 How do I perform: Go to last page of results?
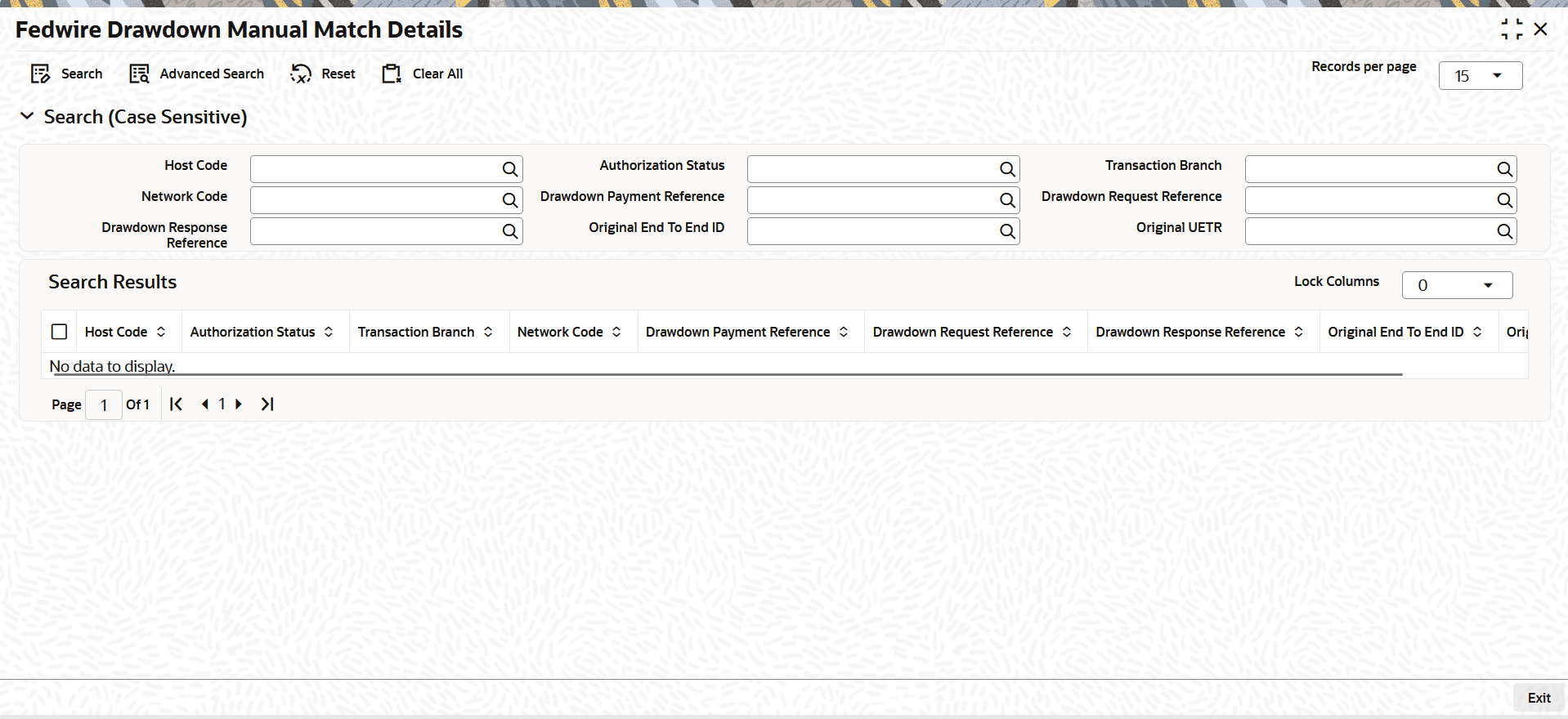[x=267, y=404]
